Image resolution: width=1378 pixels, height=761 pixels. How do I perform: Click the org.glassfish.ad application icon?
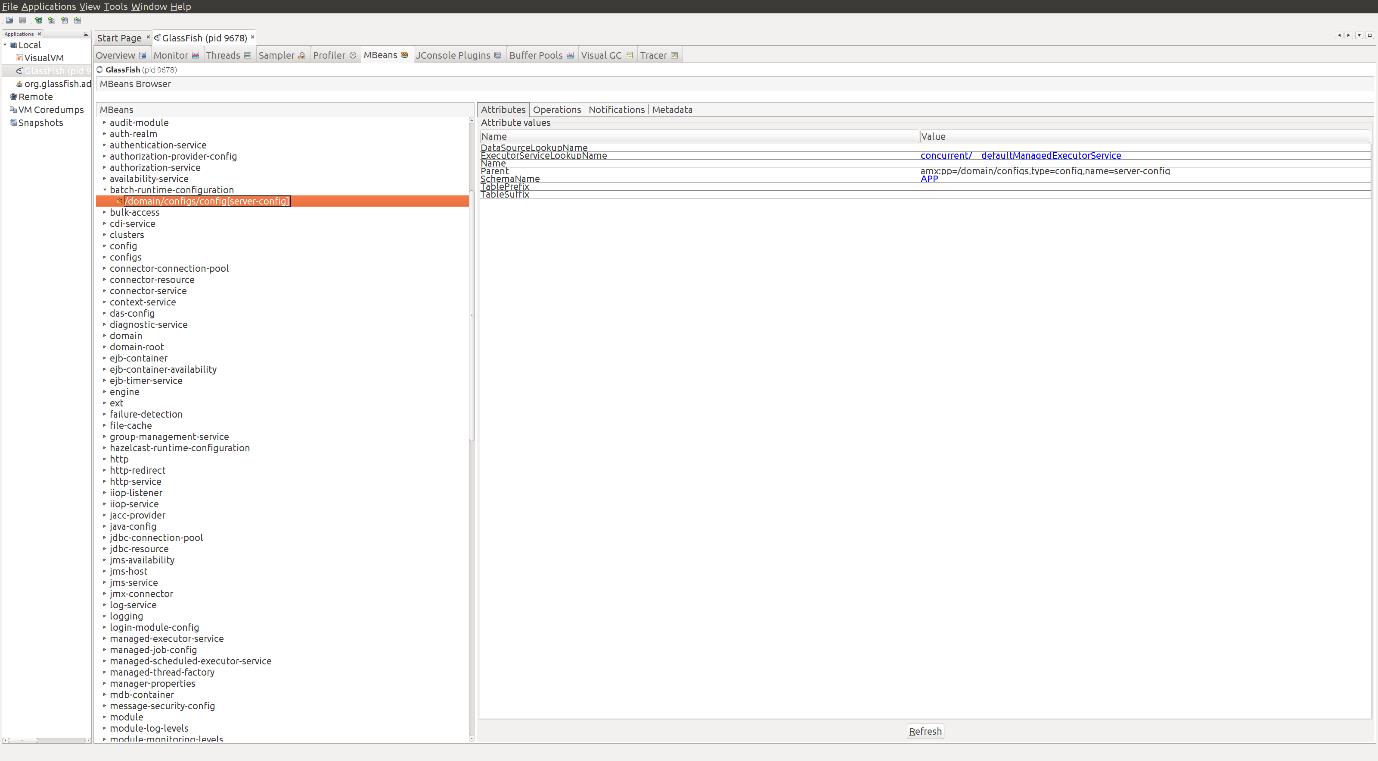[19, 84]
